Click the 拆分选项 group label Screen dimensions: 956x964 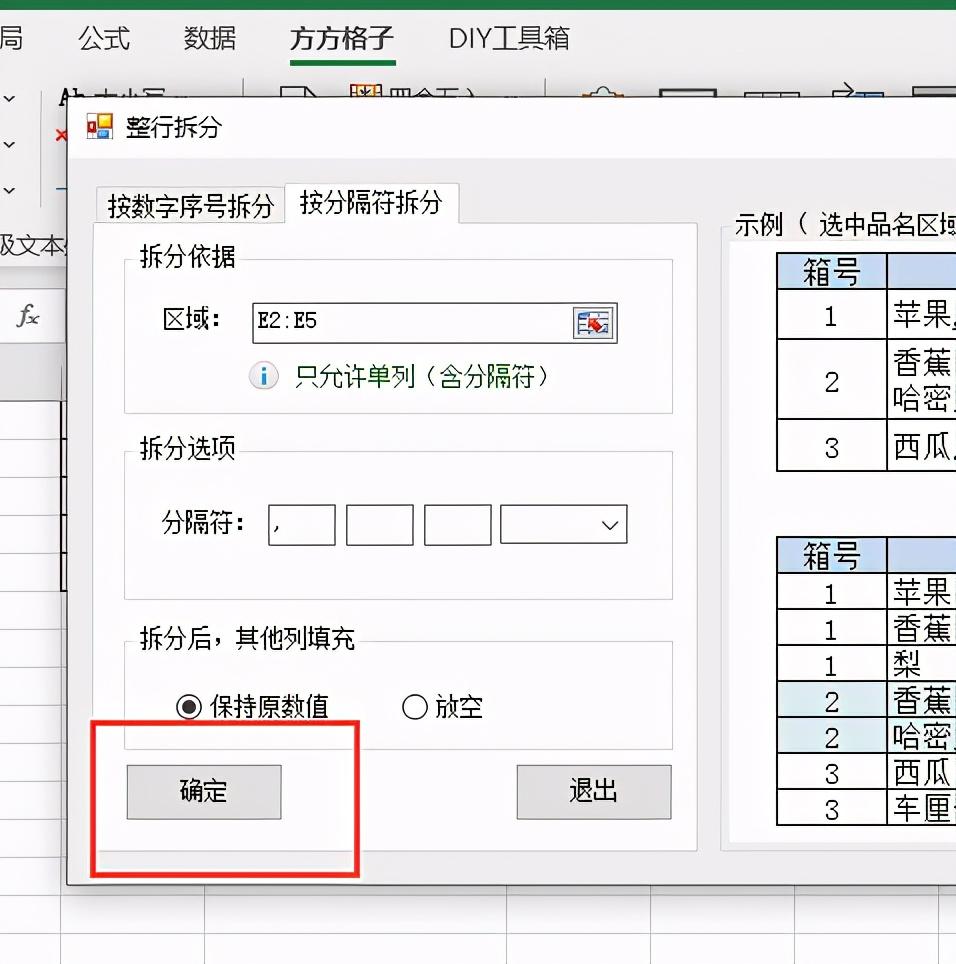pos(188,448)
